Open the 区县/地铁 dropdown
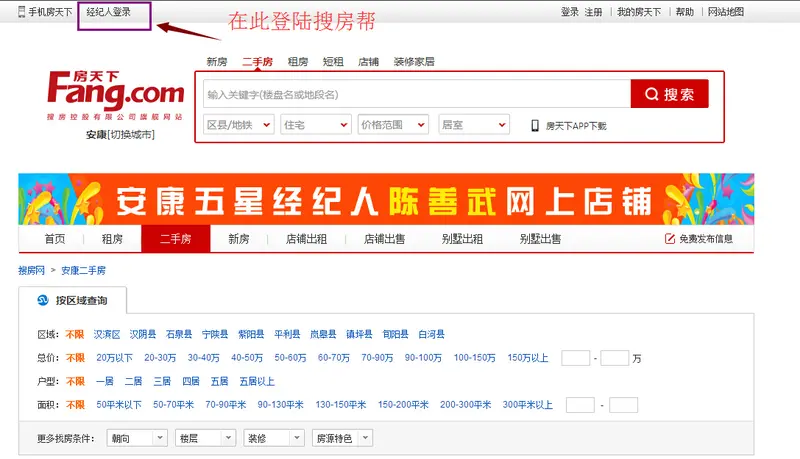The width and height of the screenshot is (800, 459). tap(239, 125)
